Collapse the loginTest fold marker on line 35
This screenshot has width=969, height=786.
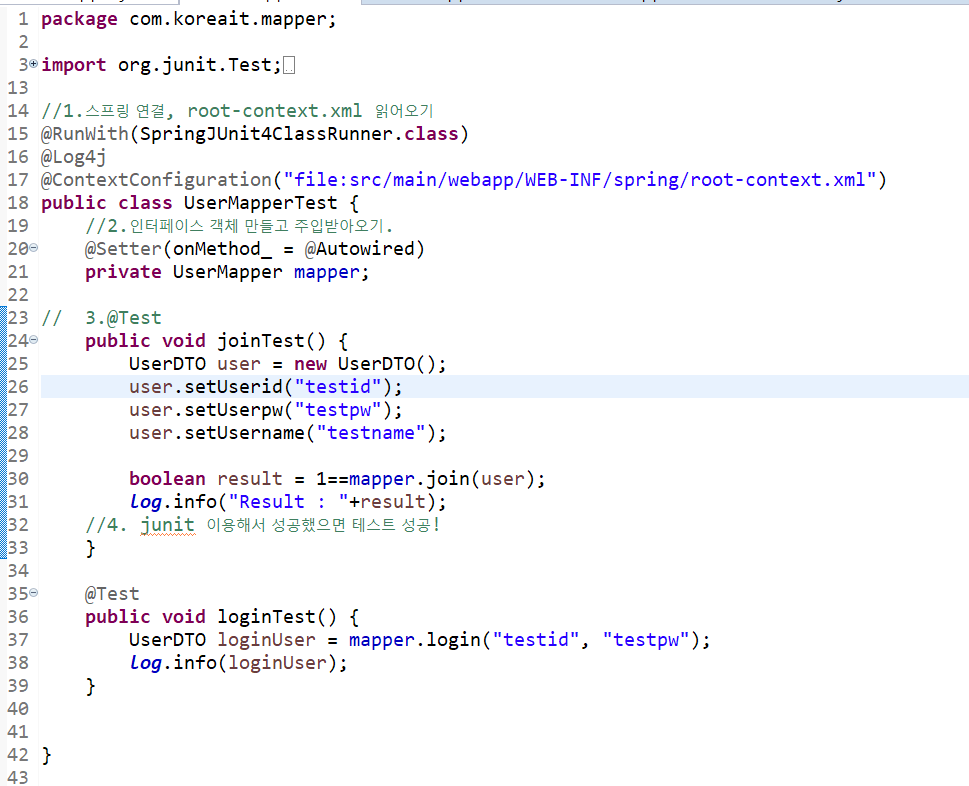pos(33,593)
